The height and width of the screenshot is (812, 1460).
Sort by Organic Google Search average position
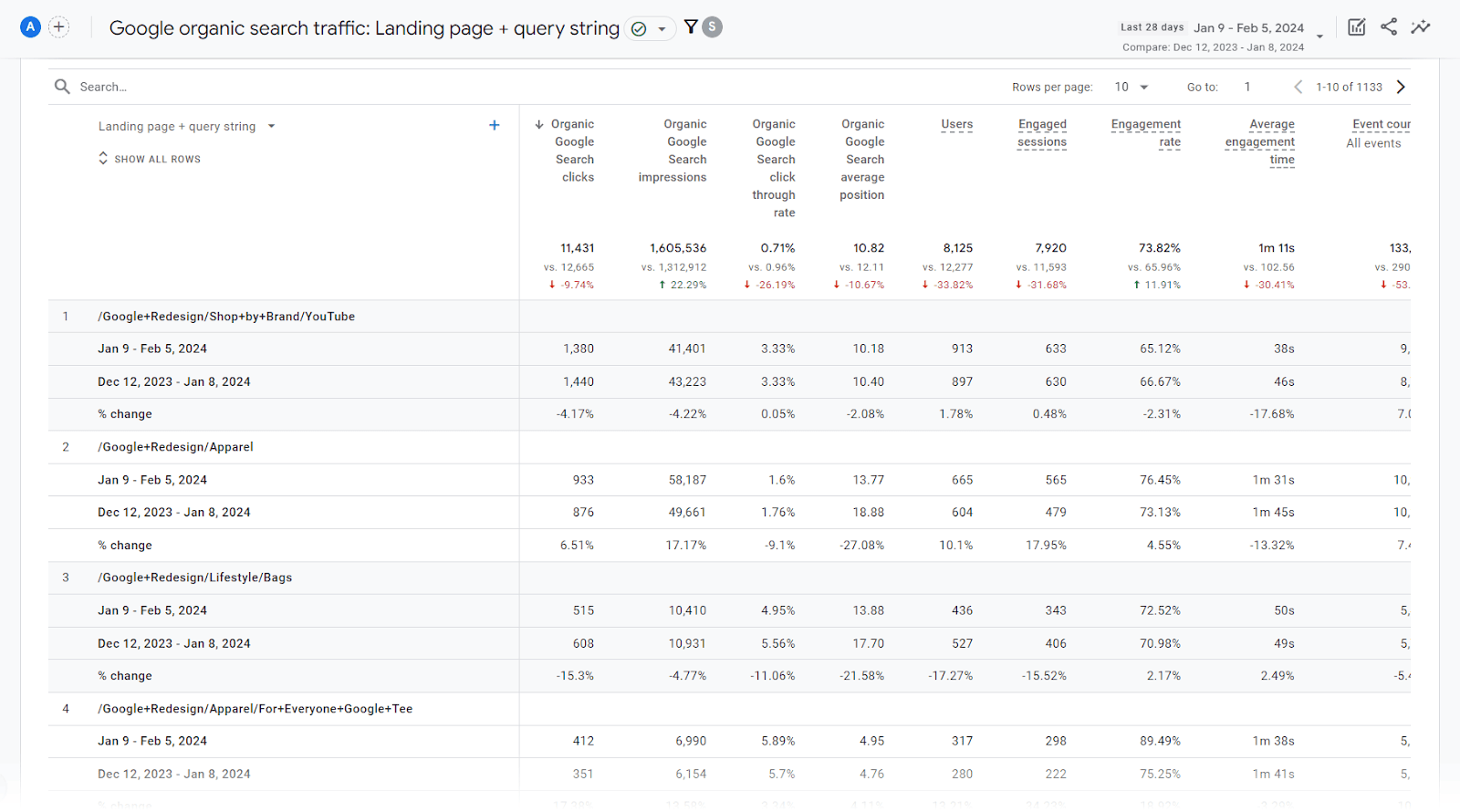(x=862, y=160)
